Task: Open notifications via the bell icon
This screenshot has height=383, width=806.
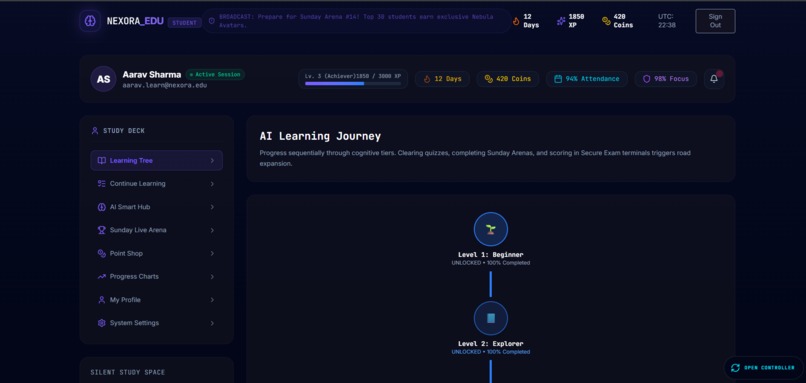Action: (x=714, y=79)
